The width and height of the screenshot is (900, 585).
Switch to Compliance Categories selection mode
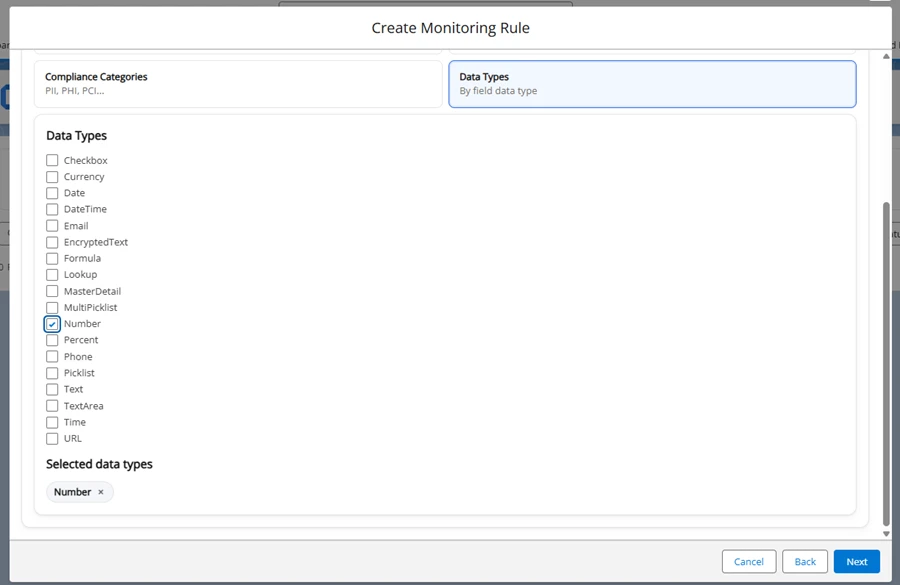point(237,84)
